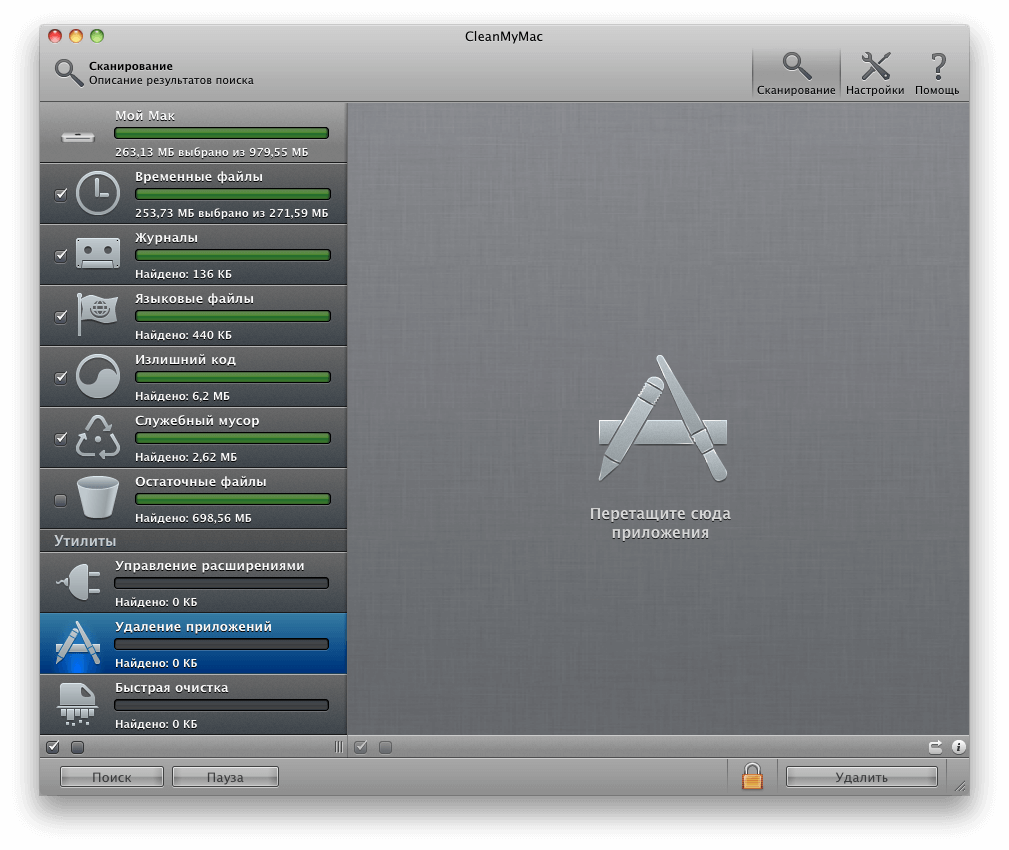Click the Перетащите сюда приложения label

click(660, 523)
